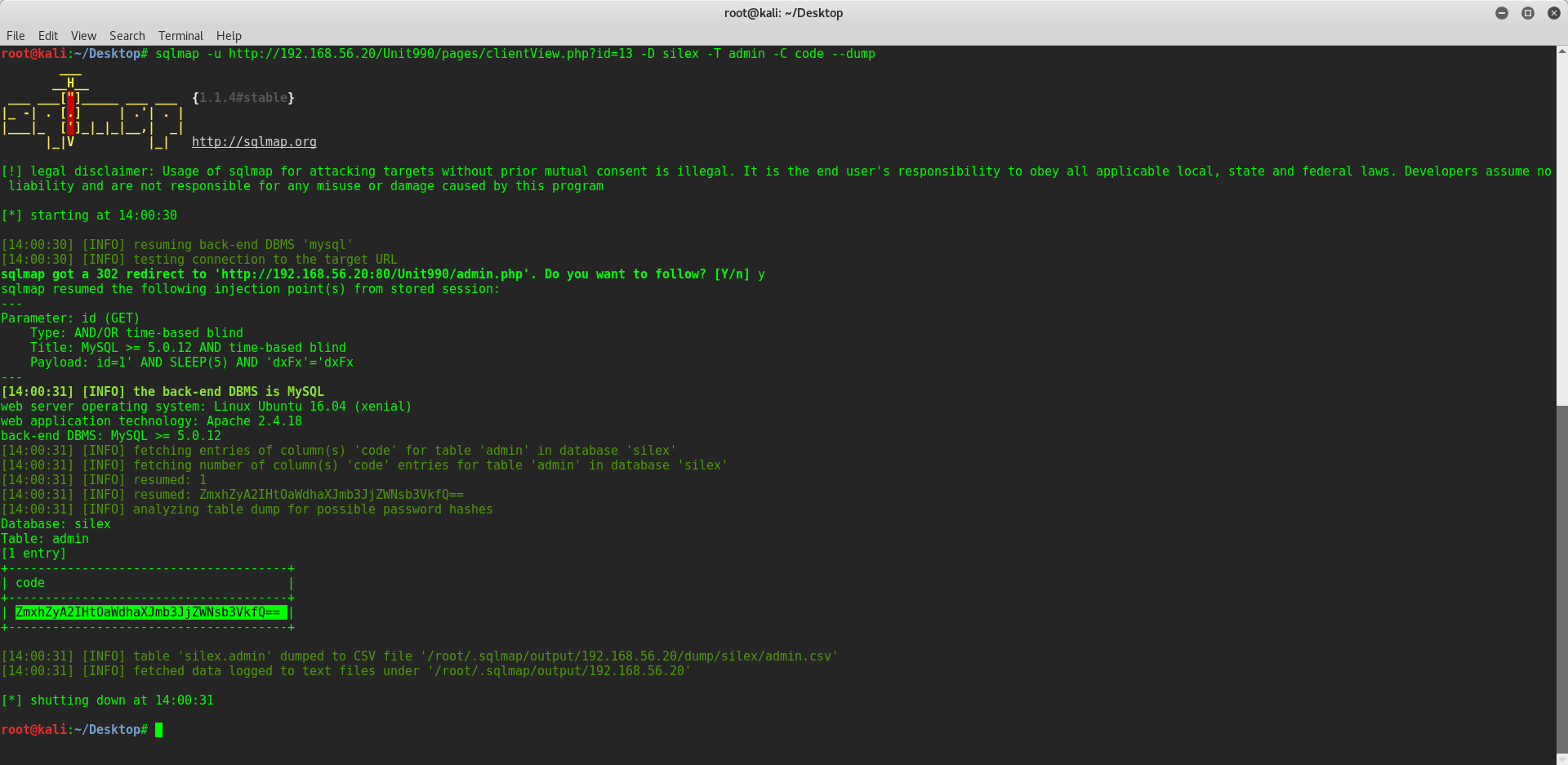Click 'fetching number of column(s)' log line

[364, 465]
